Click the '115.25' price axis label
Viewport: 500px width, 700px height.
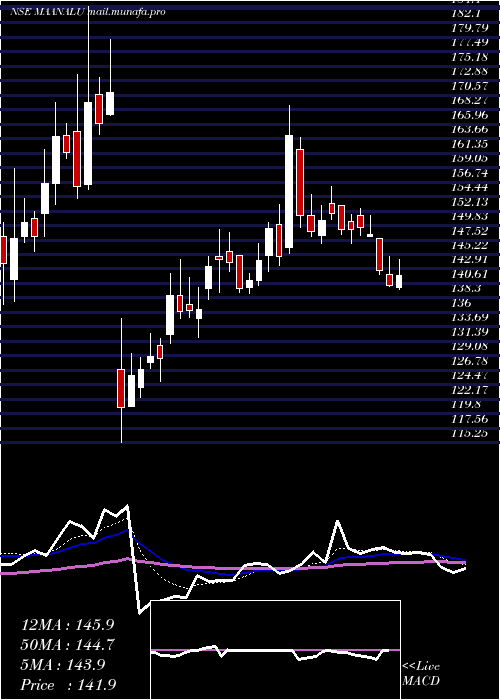click(469, 433)
